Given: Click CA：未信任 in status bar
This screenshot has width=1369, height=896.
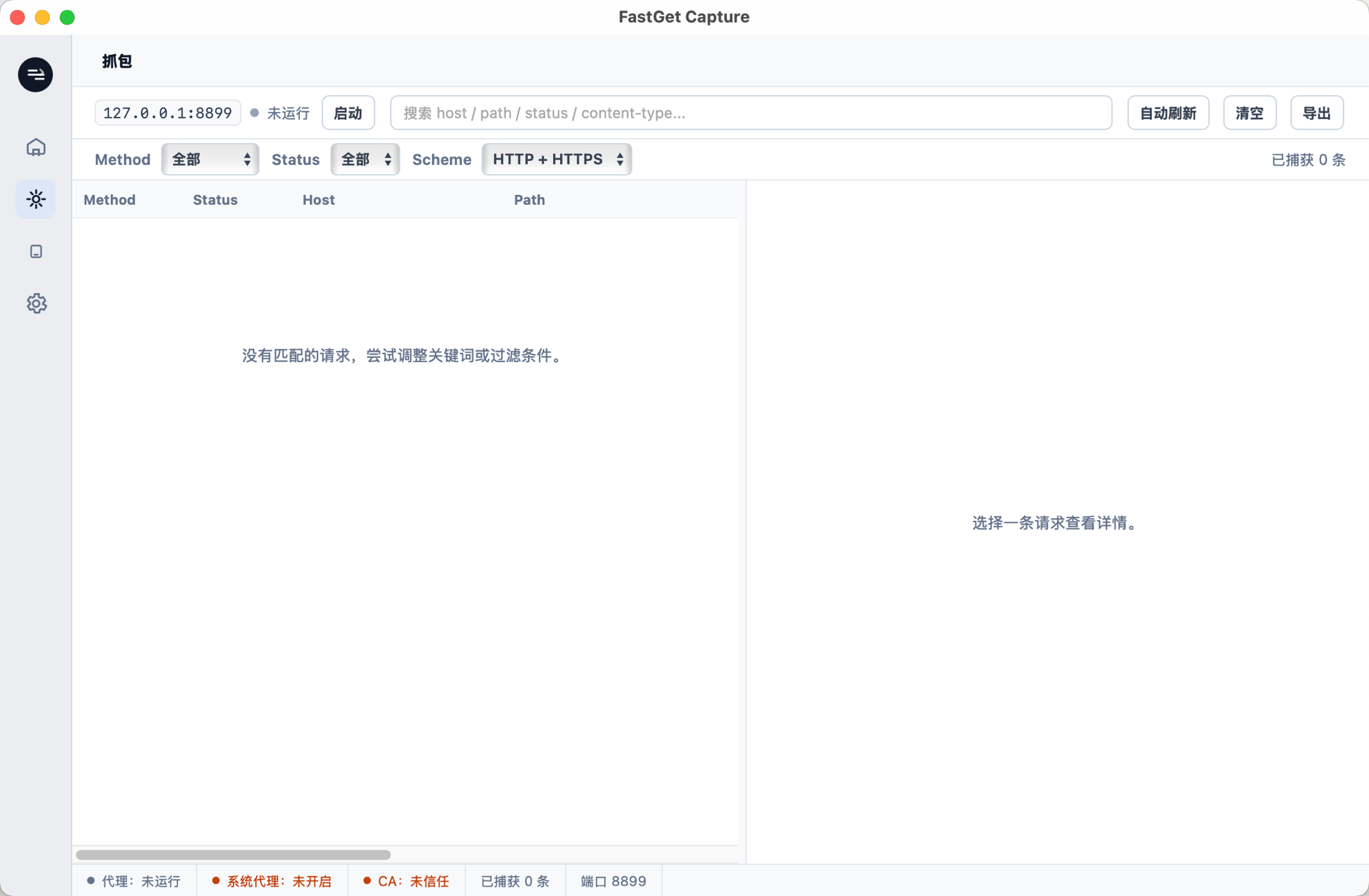Looking at the screenshot, I should click(x=407, y=882).
